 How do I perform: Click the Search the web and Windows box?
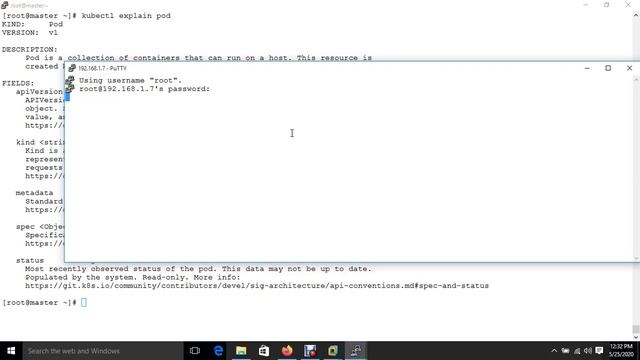(x=102, y=351)
